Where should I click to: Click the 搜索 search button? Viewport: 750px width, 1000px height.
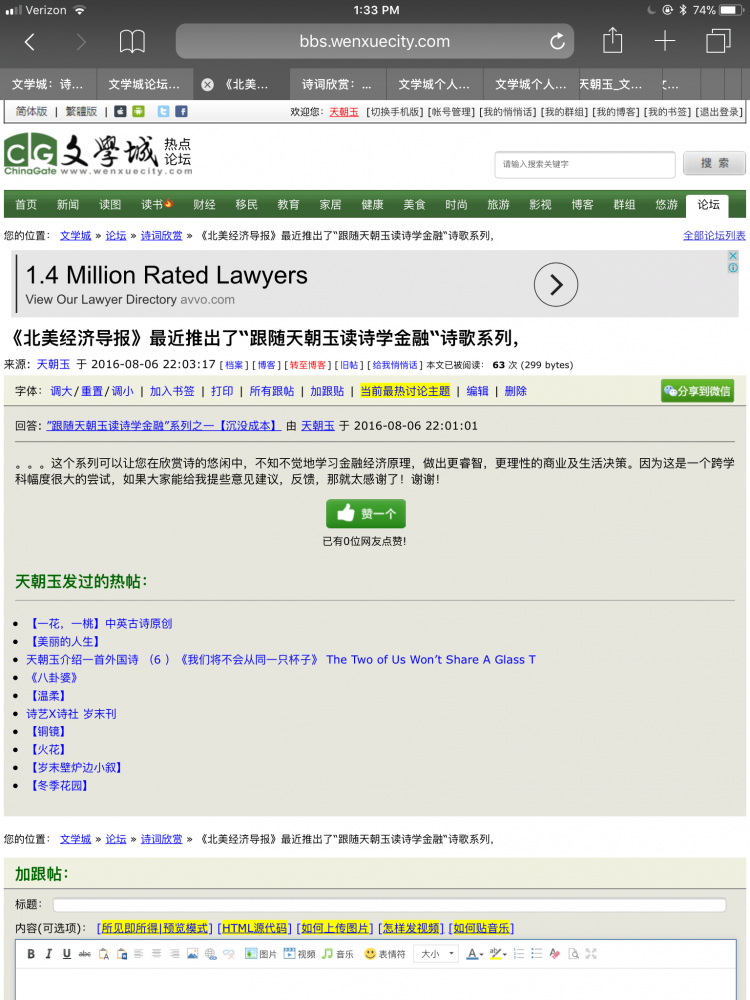coord(714,164)
